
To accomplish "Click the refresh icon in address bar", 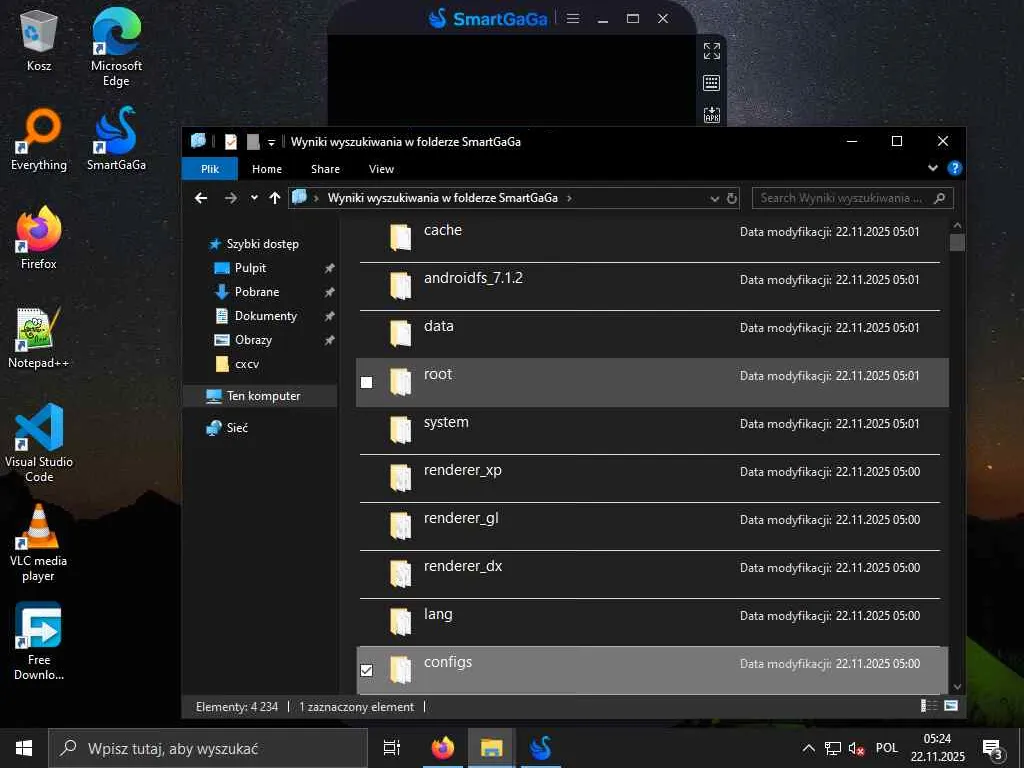I will 732,199.
